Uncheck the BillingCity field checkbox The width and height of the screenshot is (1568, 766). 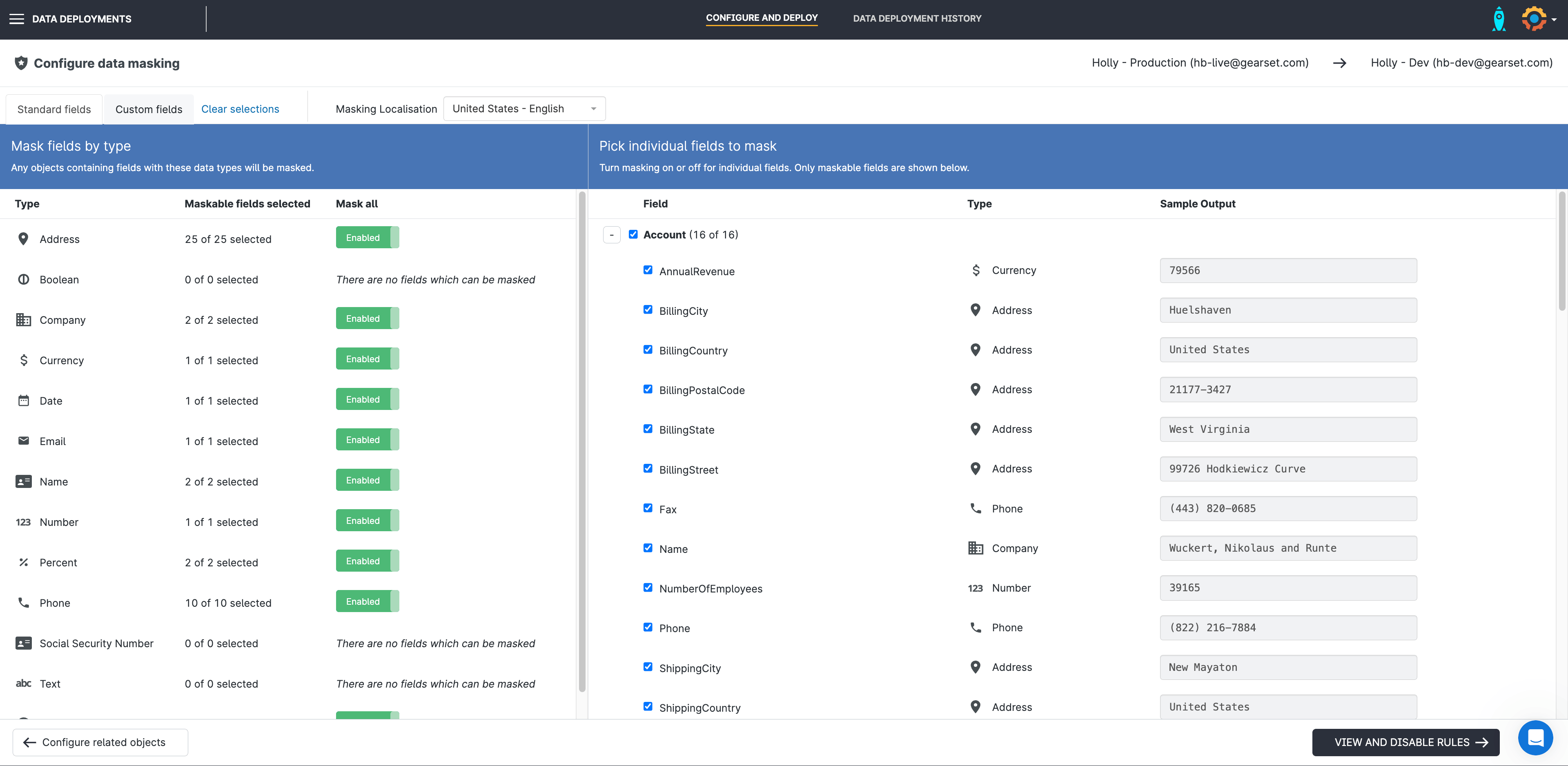coord(648,310)
